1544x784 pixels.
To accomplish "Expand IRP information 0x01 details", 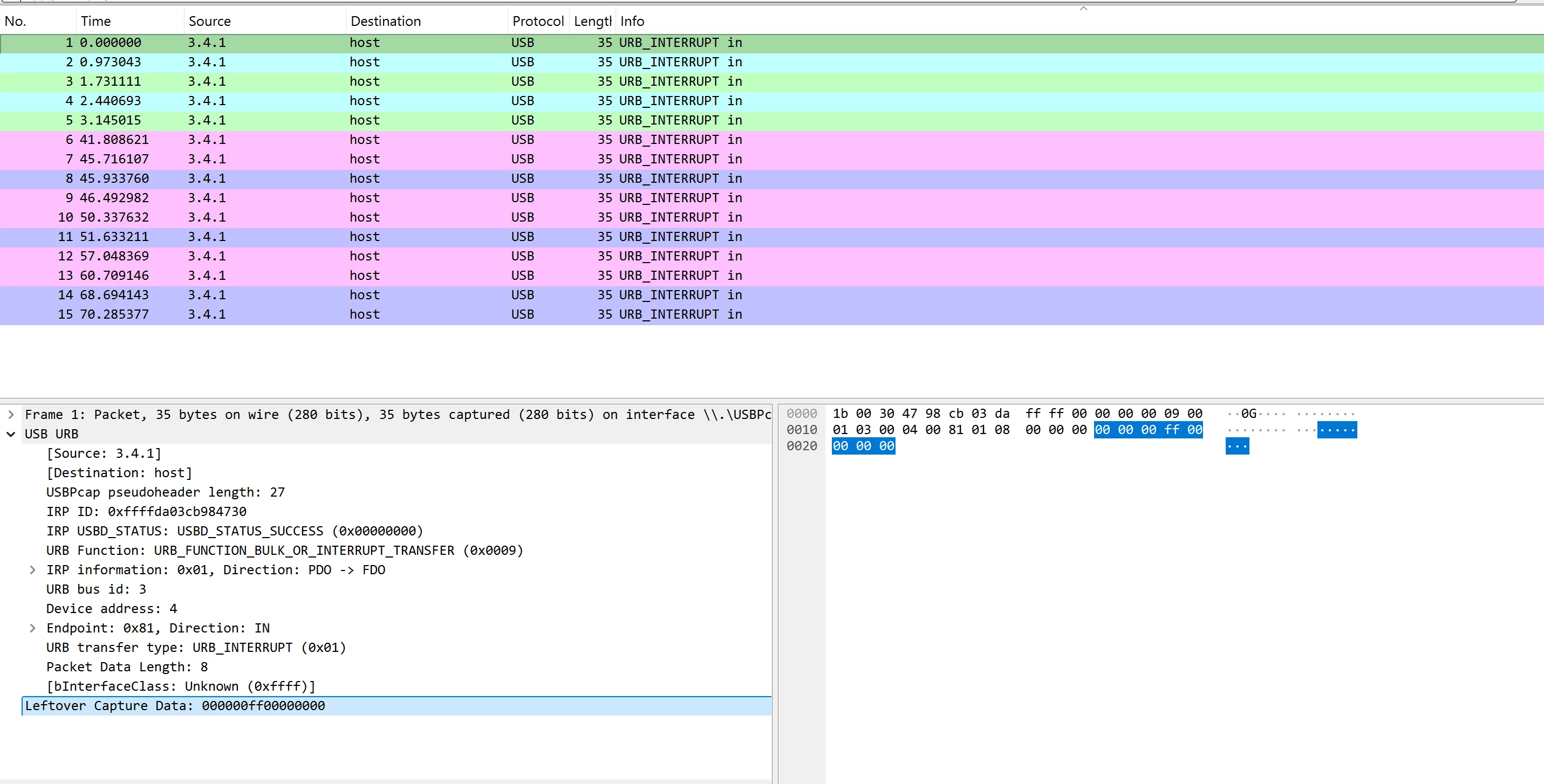I will coord(32,570).
